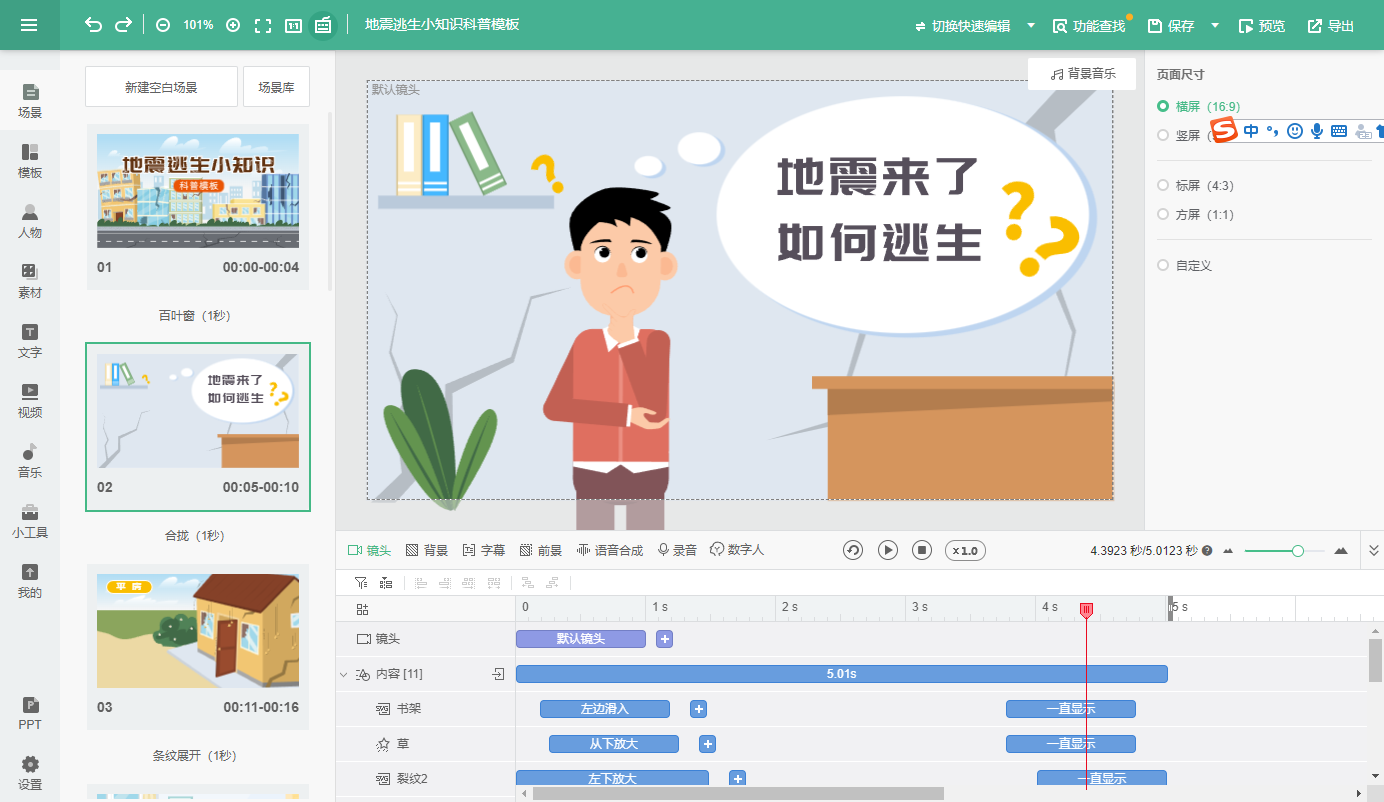Viewport: 1384px width, 802px height.
Task: Open the 录音 recording tab
Action: pos(677,550)
